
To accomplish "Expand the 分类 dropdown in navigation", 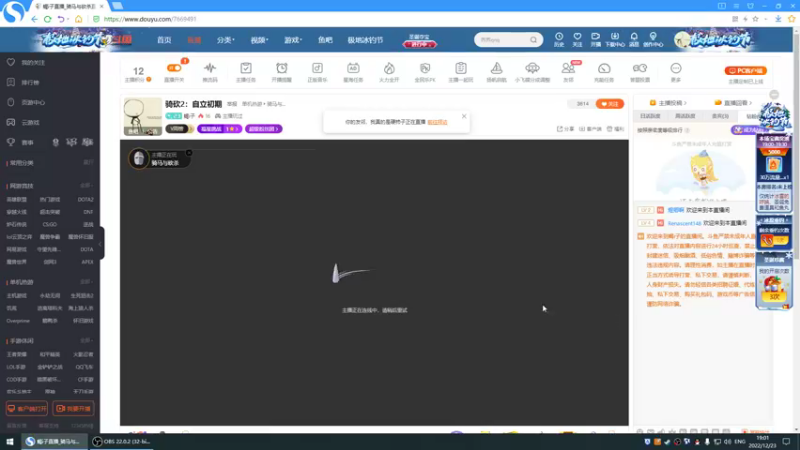I will 225,40.
